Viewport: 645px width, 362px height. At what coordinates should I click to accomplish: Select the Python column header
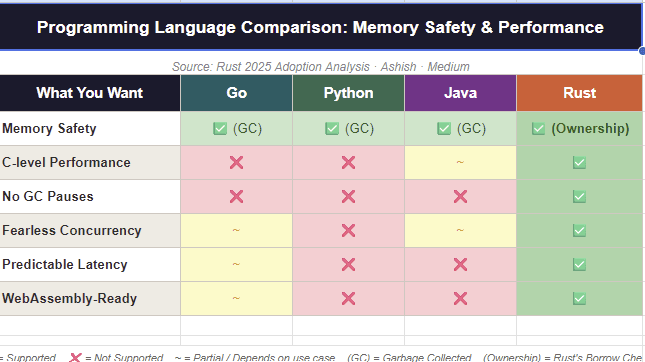[348, 93]
